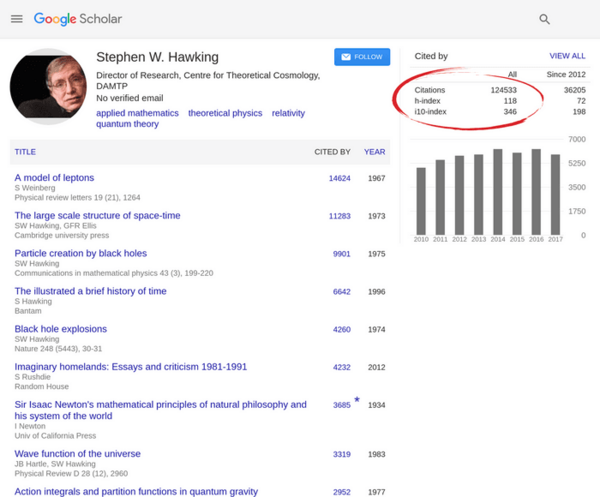The height and width of the screenshot is (497, 600).
Task: Click citation count 11283
Action: 339,216
